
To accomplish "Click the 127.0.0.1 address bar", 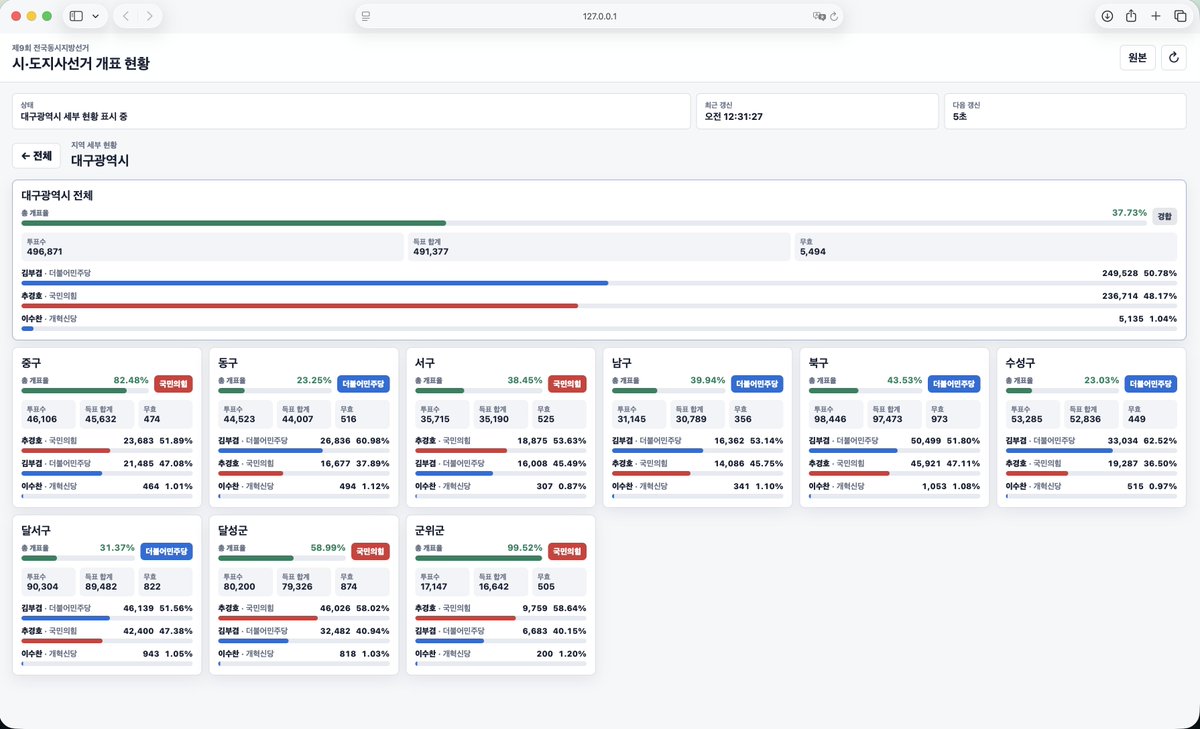I will [600, 16].
